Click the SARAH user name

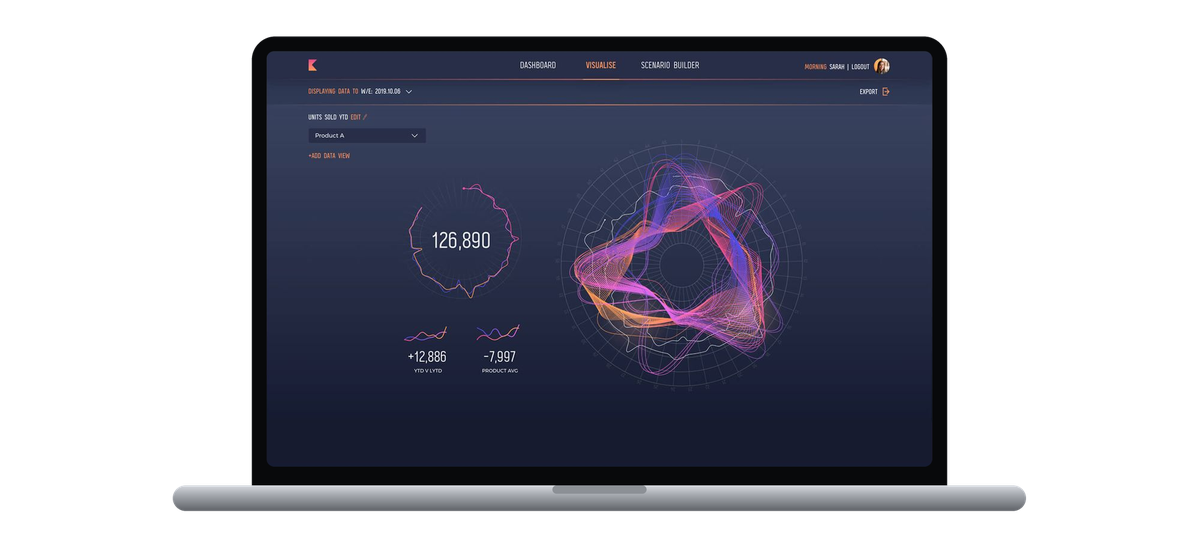tap(837, 67)
